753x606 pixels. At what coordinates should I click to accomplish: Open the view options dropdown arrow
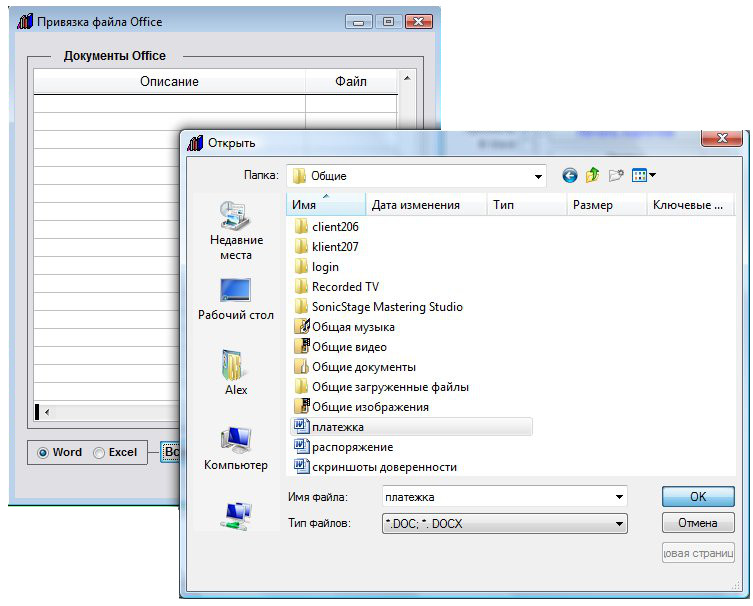pos(653,176)
